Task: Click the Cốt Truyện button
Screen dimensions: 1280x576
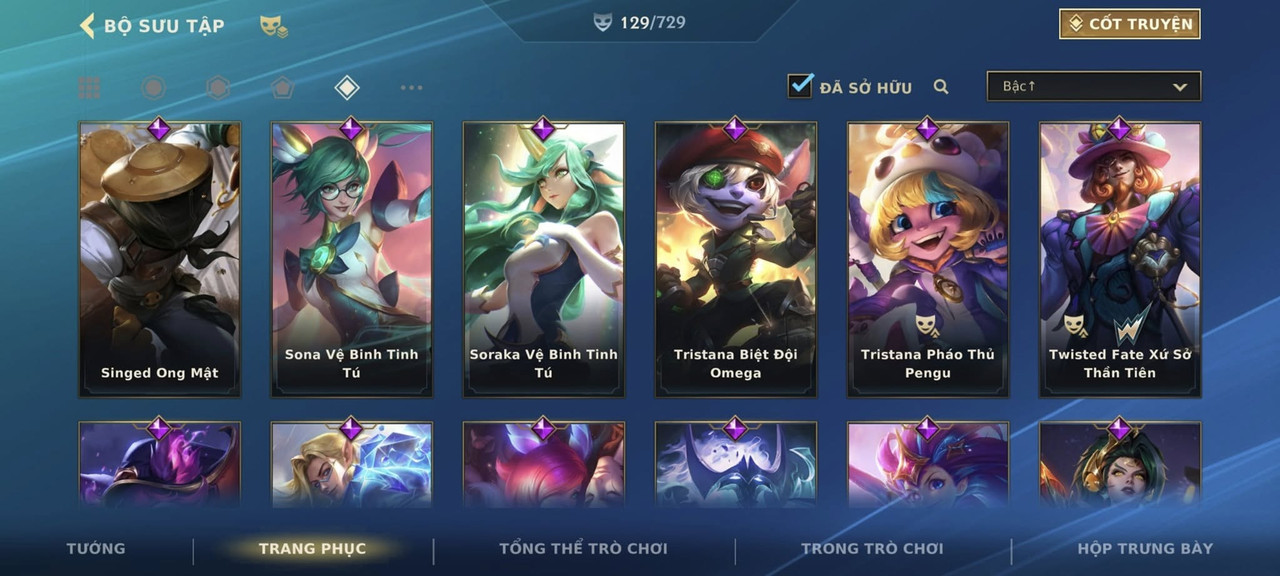Action: [x=1130, y=24]
